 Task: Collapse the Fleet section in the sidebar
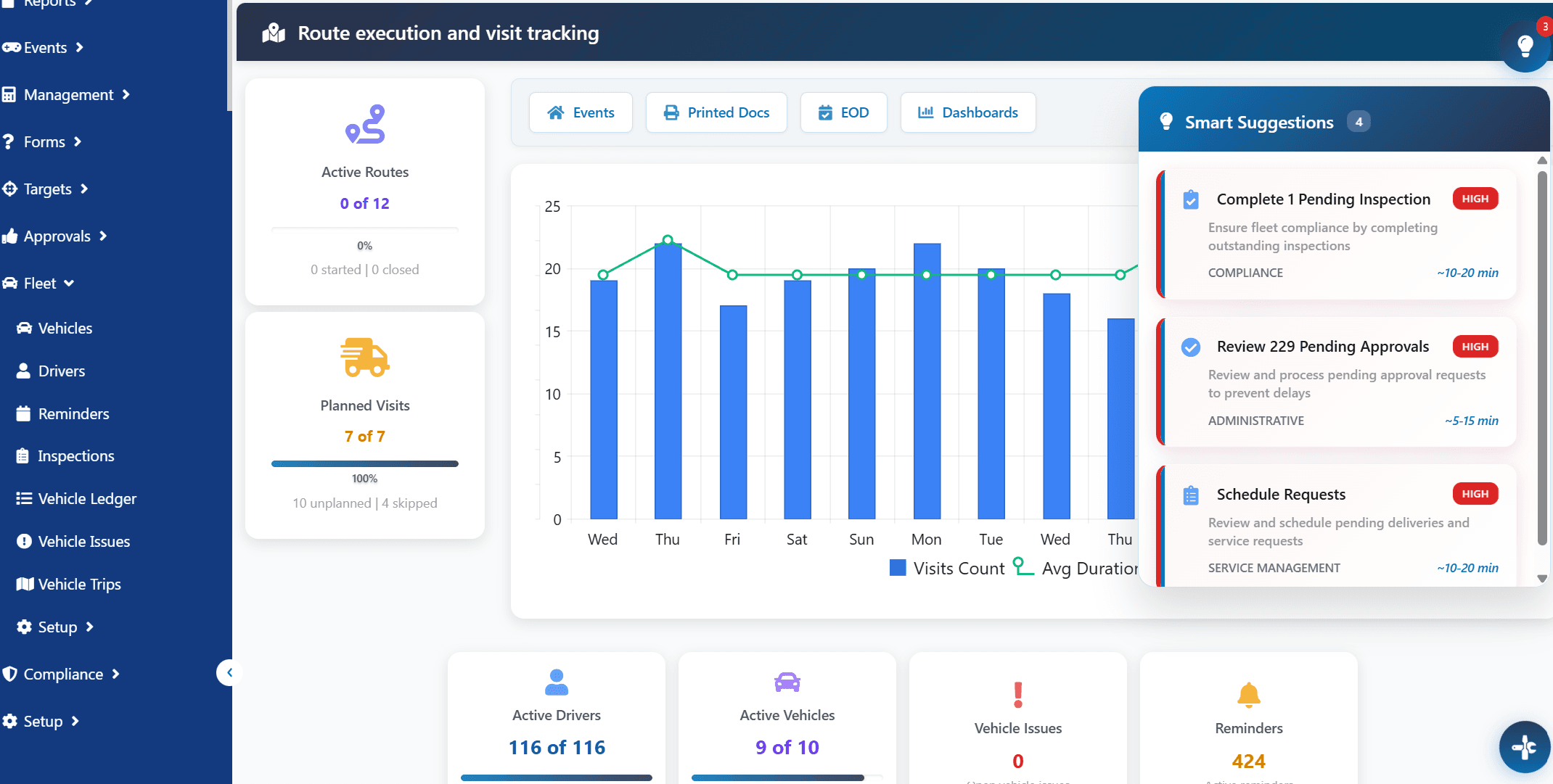coord(67,283)
